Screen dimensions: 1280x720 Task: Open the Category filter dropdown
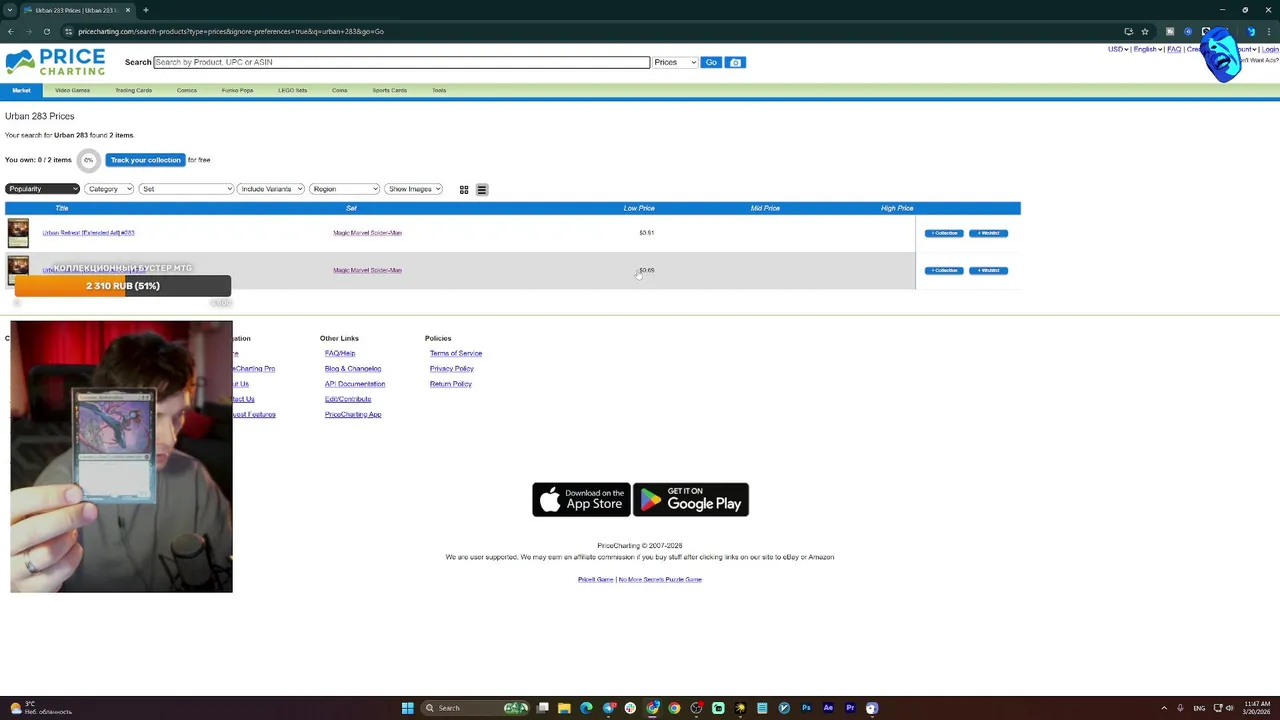tap(109, 189)
